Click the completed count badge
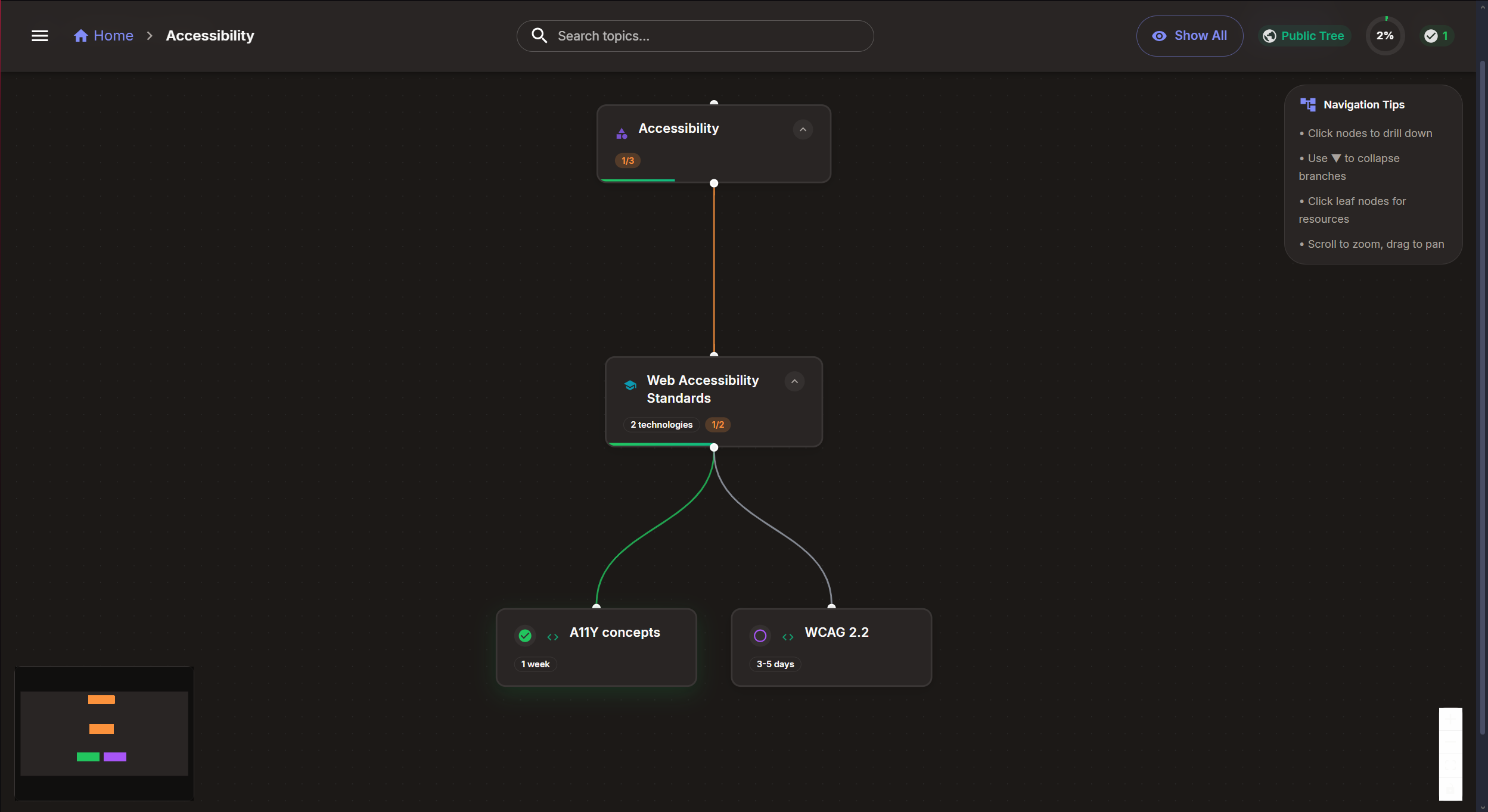The image size is (1488, 812). pos(1436,36)
